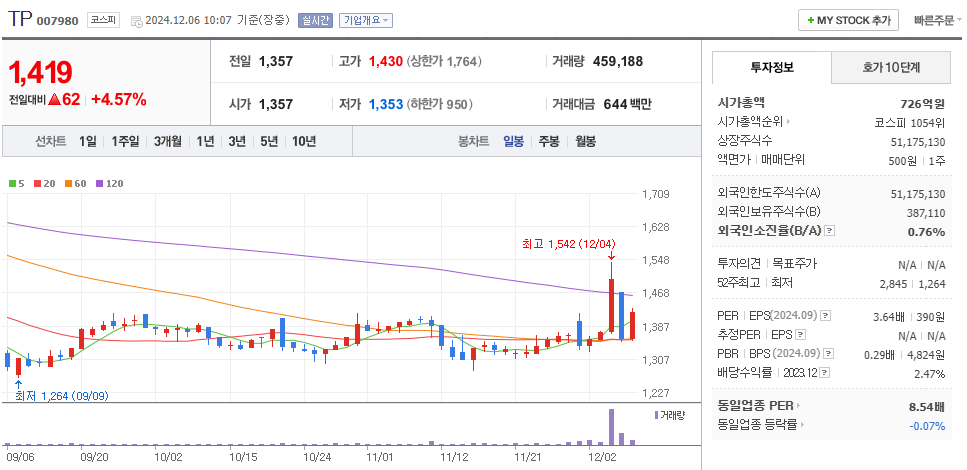Select the 일봉 candlestick chart

pos(513,141)
